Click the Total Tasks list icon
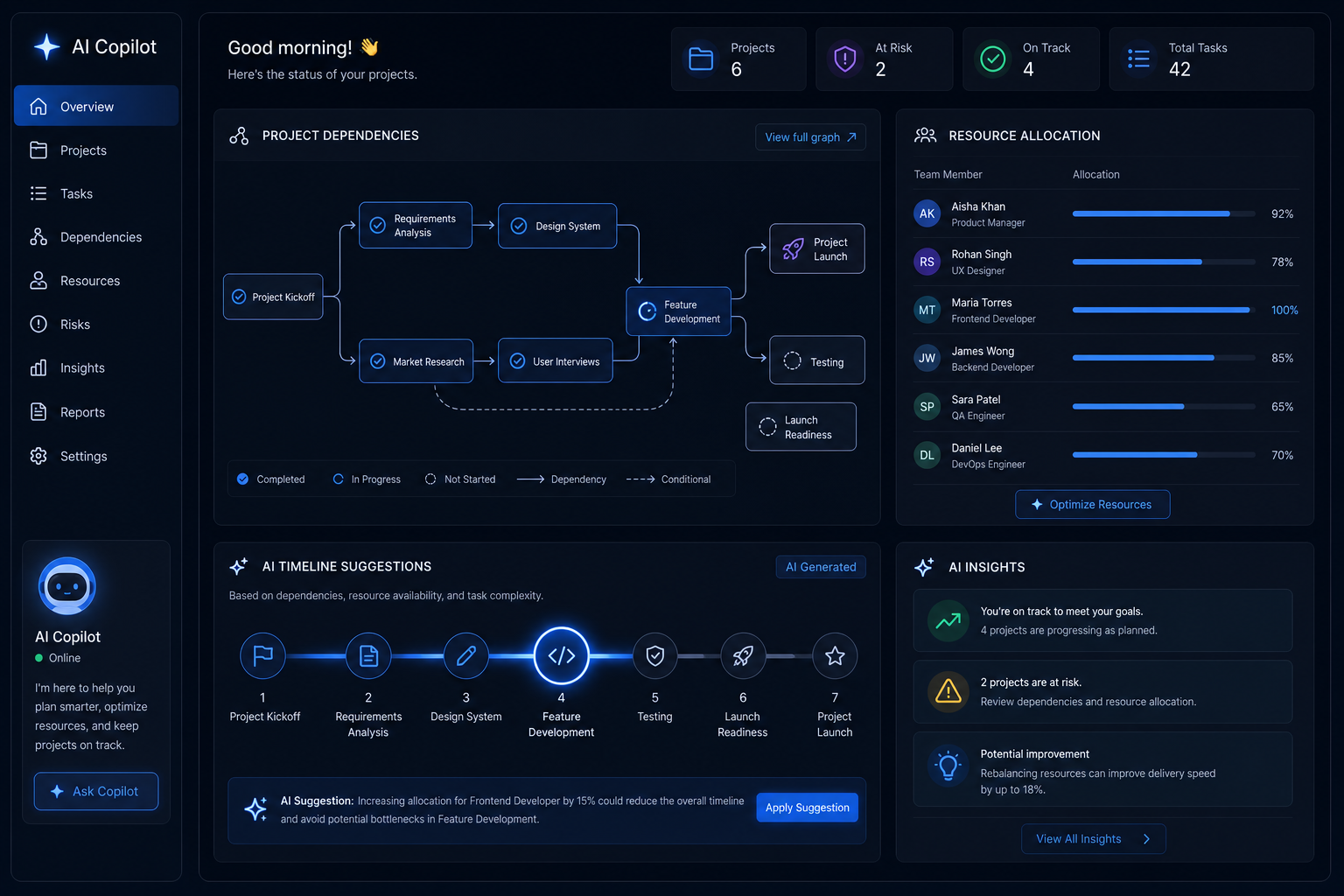The width and height of the screenshot is (1344, 896). point(1138,59)
